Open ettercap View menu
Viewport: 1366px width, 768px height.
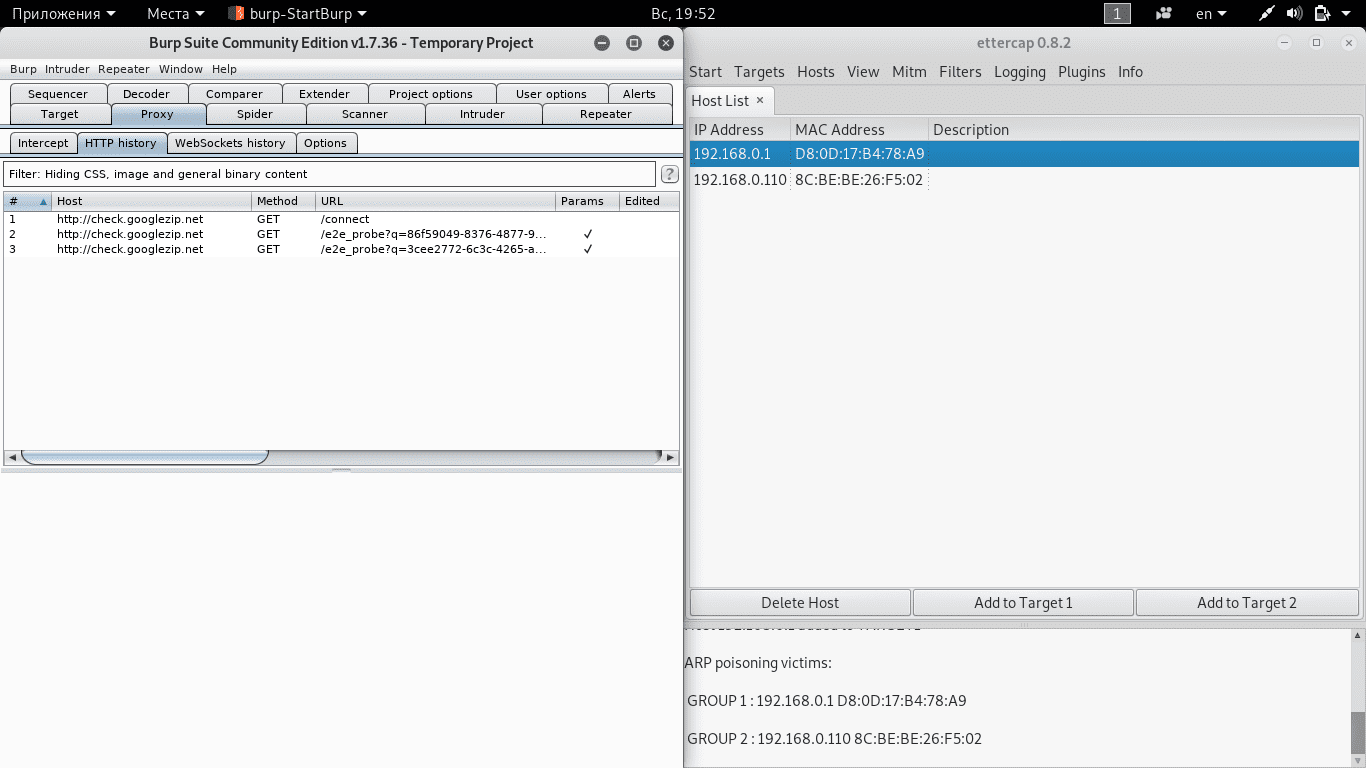pyautogui.click(x=863, y=72)
